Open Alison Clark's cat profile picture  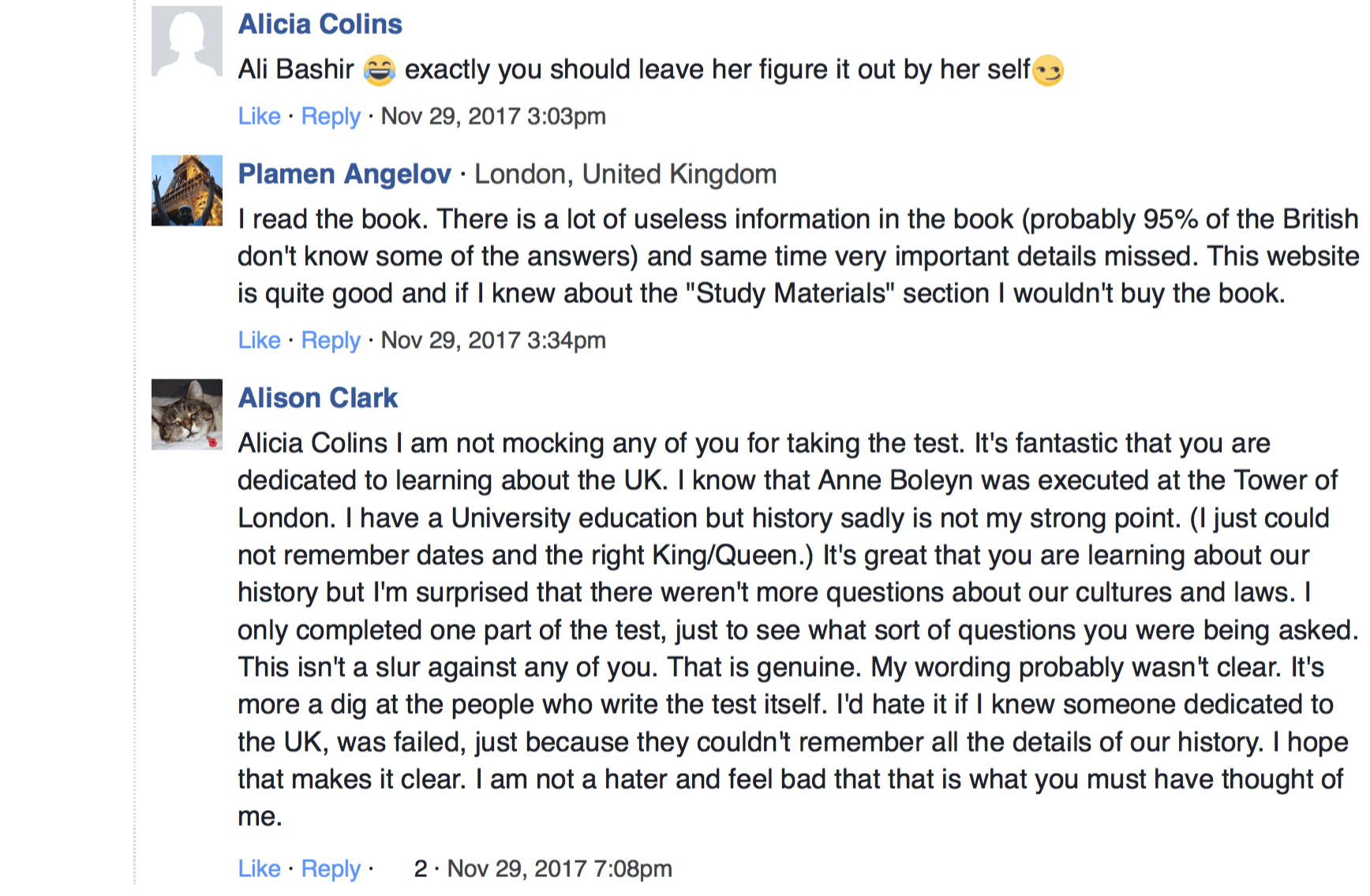pyautogui.click(x=187, y=414)
